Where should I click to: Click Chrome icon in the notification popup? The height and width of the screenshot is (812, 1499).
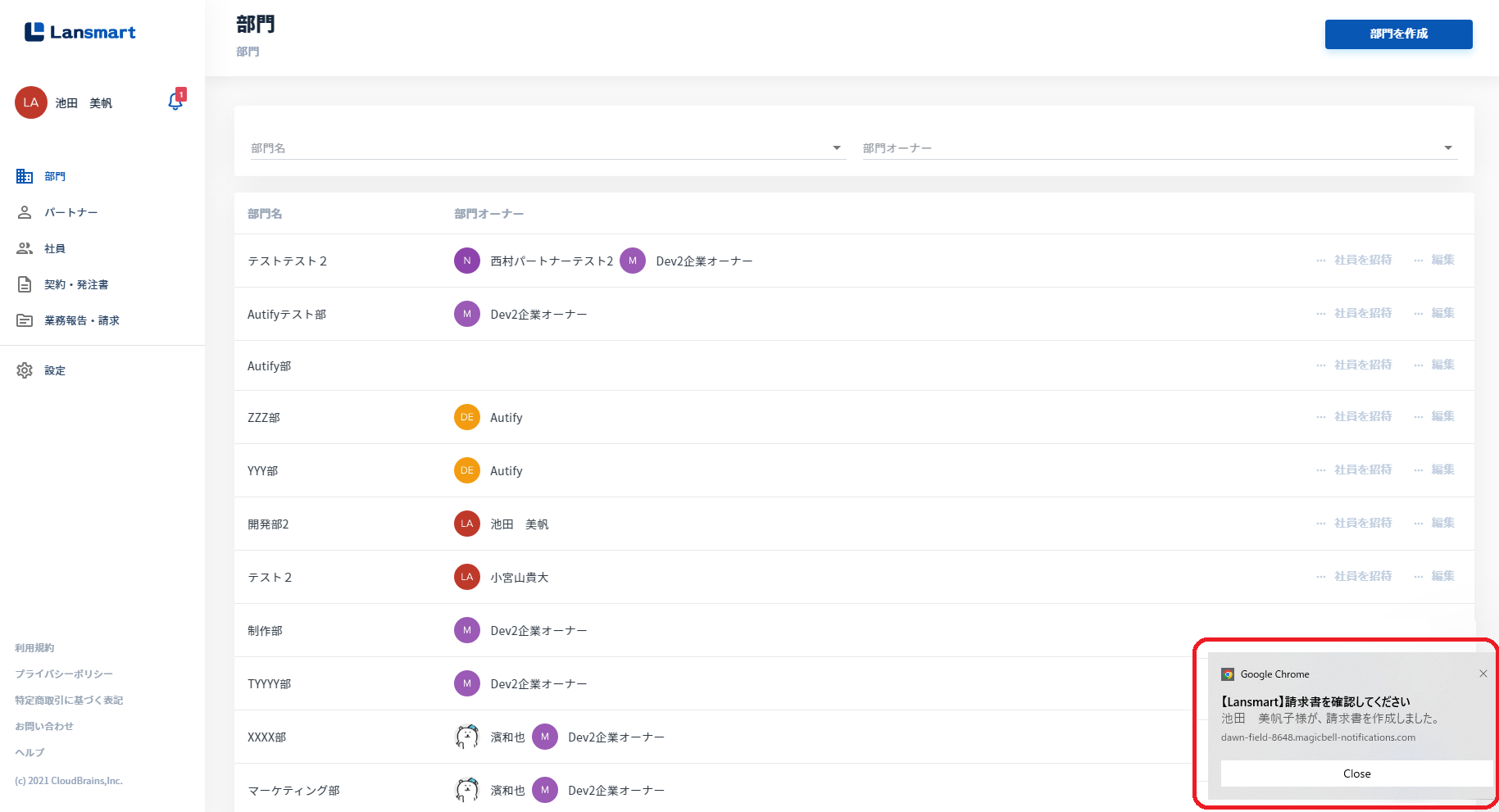(x=1228, y=674)
